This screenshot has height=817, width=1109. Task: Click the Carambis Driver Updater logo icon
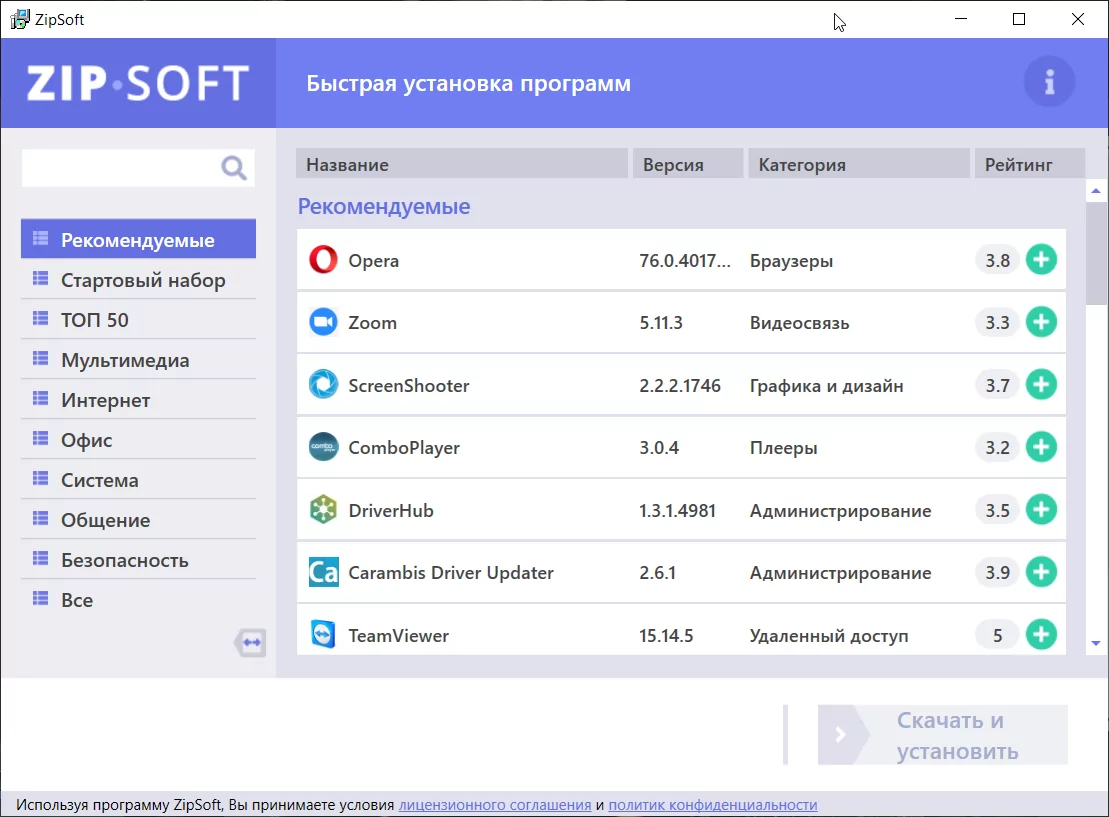pyautogui.click(x=323, y=572)
